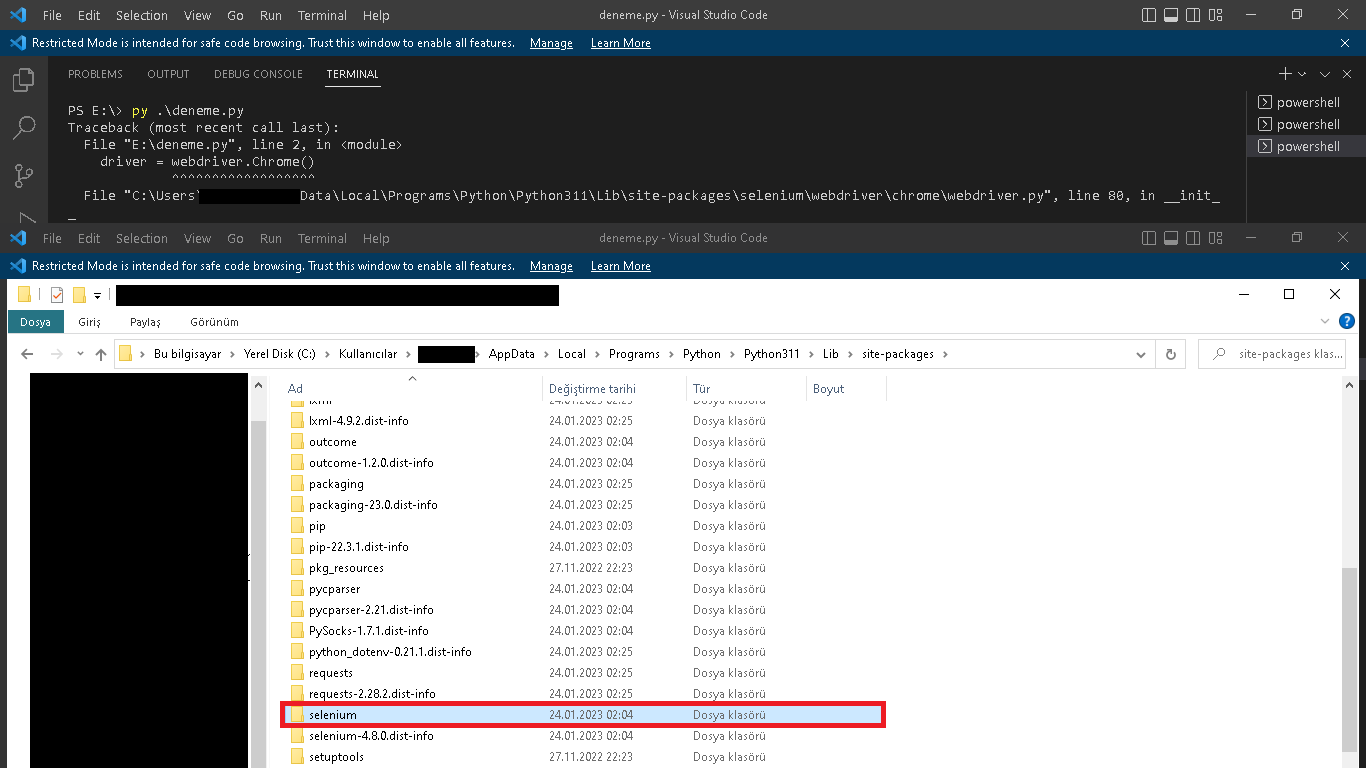This screenshot has width=1366, height=768.
Task: Navigate to Yerel Disk (C:) breadcrumb
Action: pyautogui.click(x=280, y=354)
